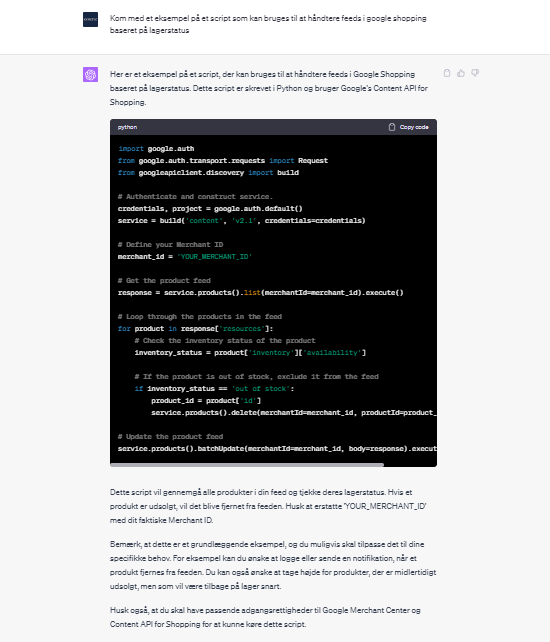Copy the assistant response with clipboard icon

point(447,73)
